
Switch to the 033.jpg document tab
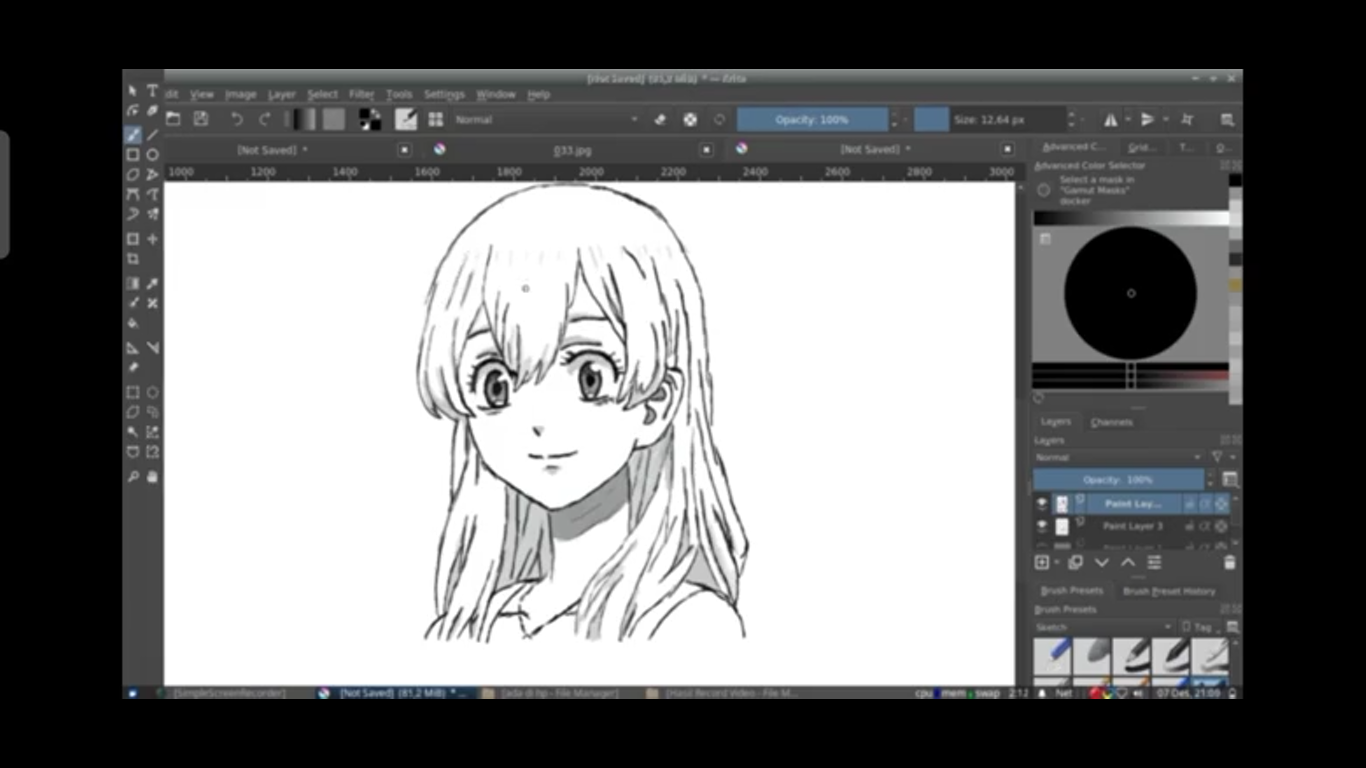pos(572,150)
